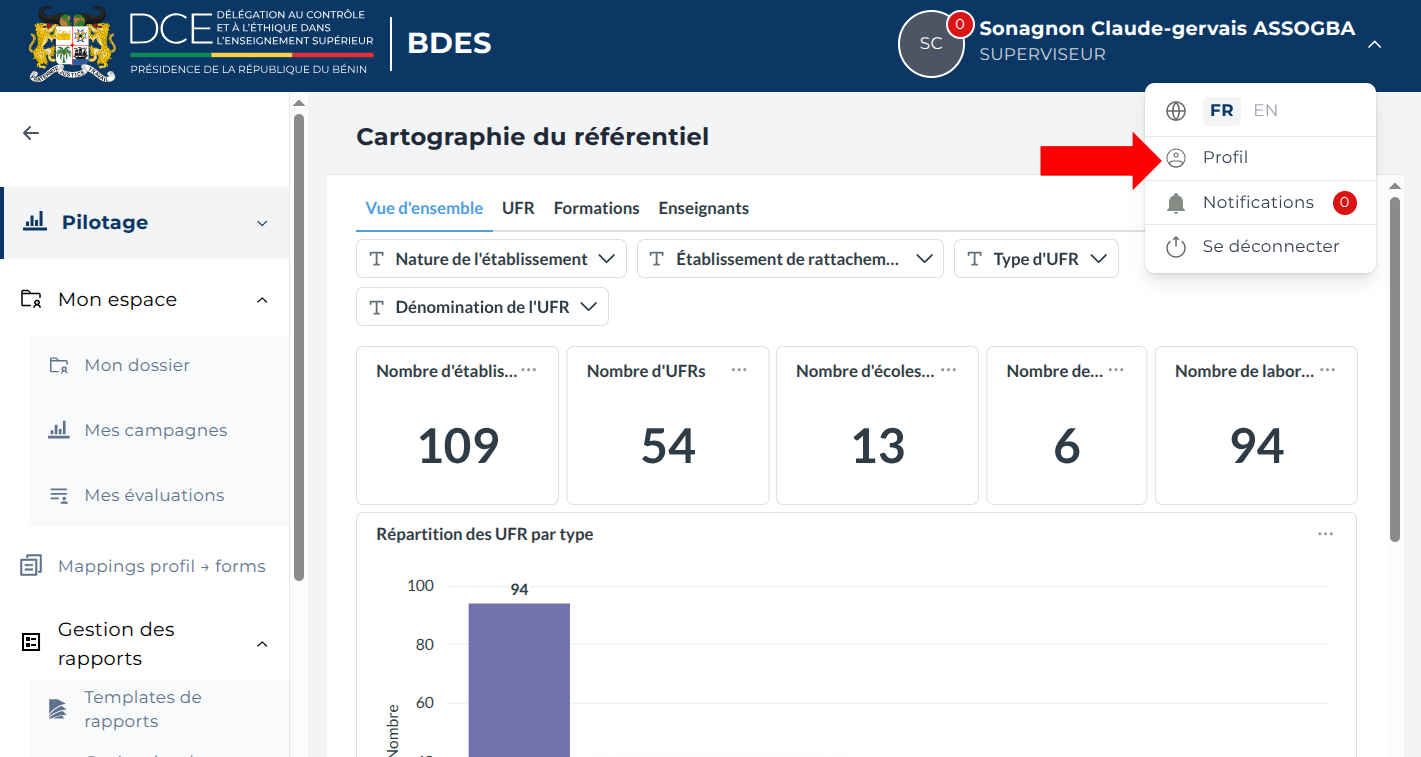Select the Vue d'ensemble tab
The width and height of the screenshot is (1421, 757).
(424, 208)
